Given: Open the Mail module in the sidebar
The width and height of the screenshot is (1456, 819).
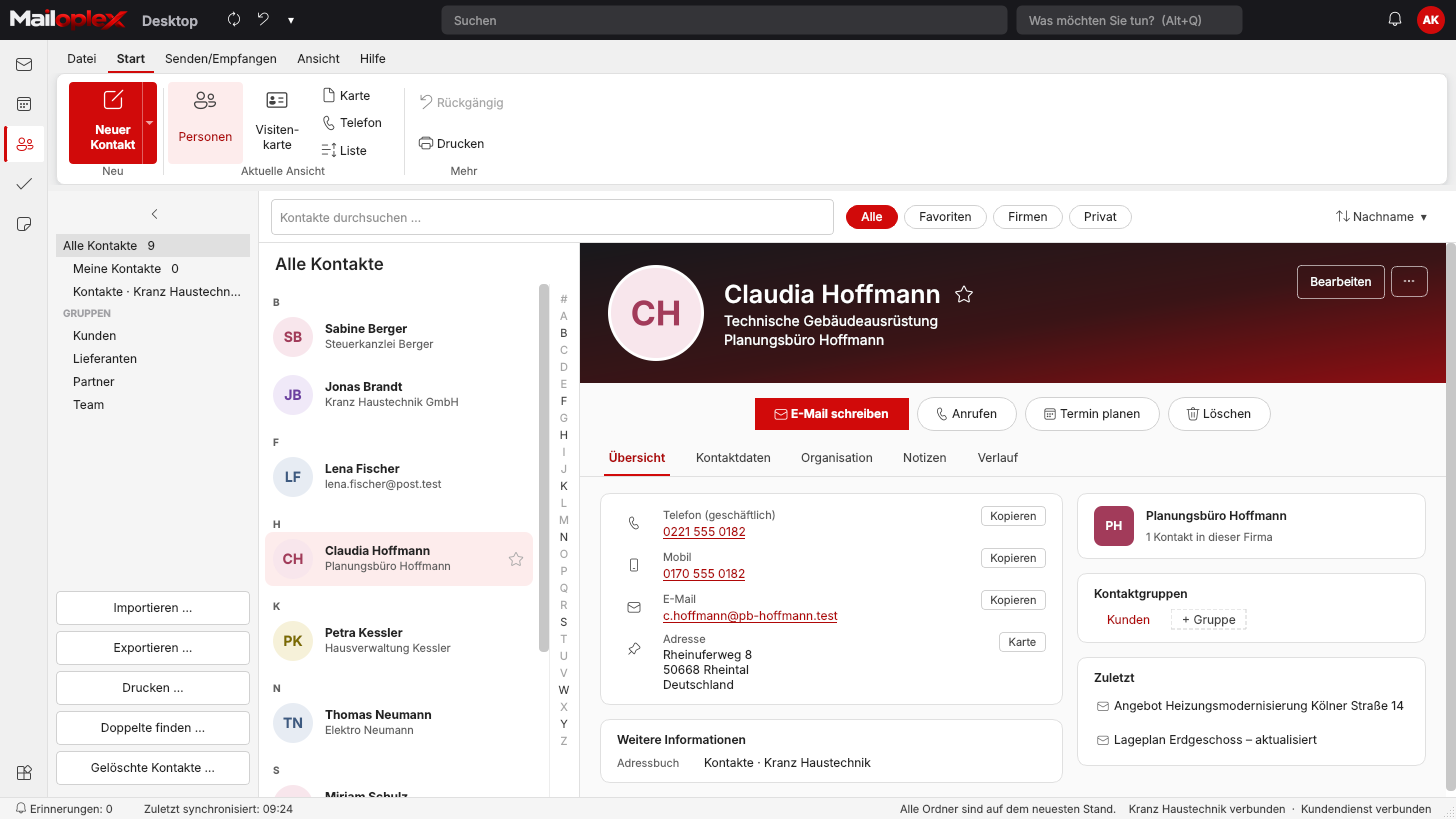Looking at the screenshot, I should pyautogui.click(x=24, y=65).
